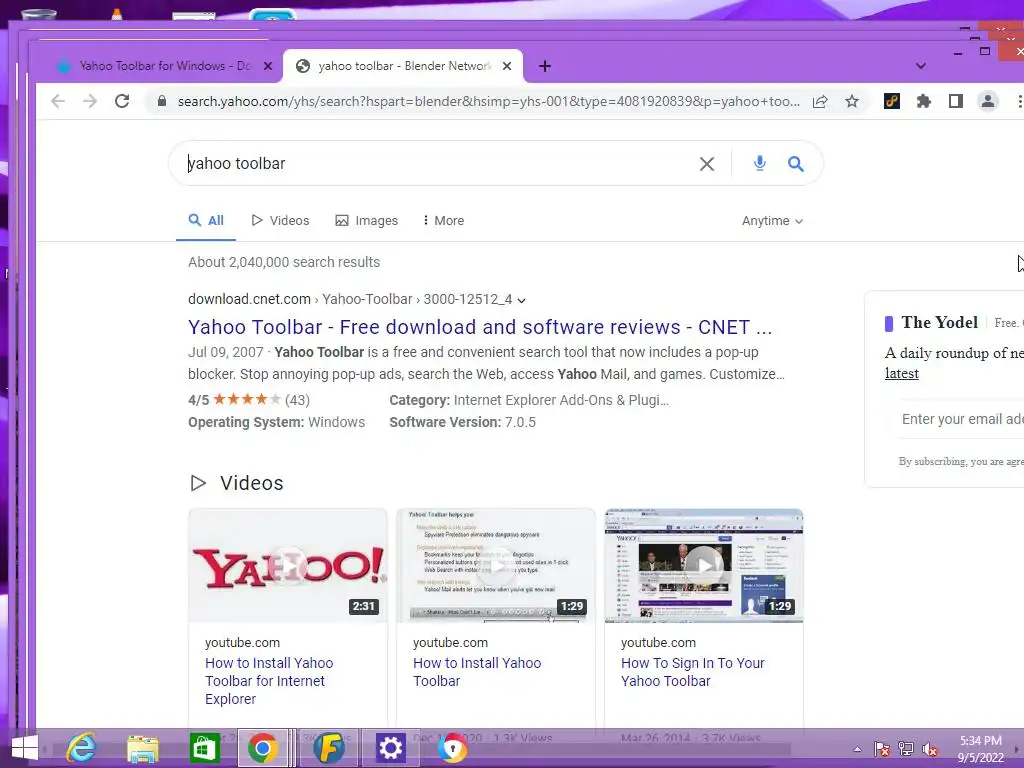Open the Extensions puzzle menu
1024x768 pixels.
923,101
